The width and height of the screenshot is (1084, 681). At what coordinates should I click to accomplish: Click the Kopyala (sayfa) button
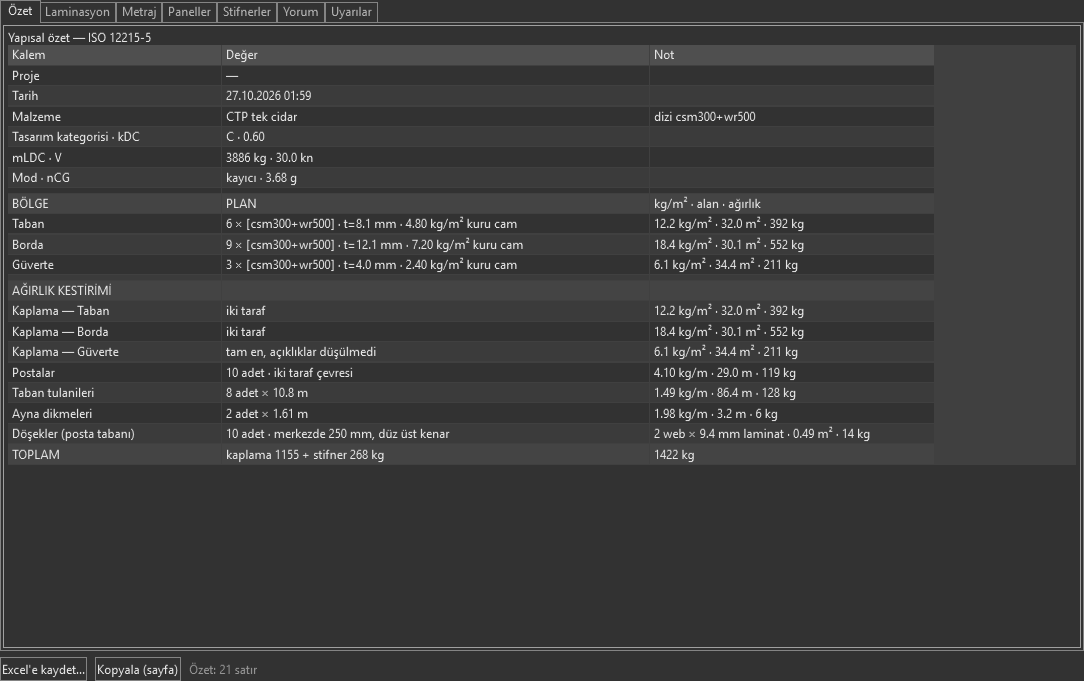point(138,669)
